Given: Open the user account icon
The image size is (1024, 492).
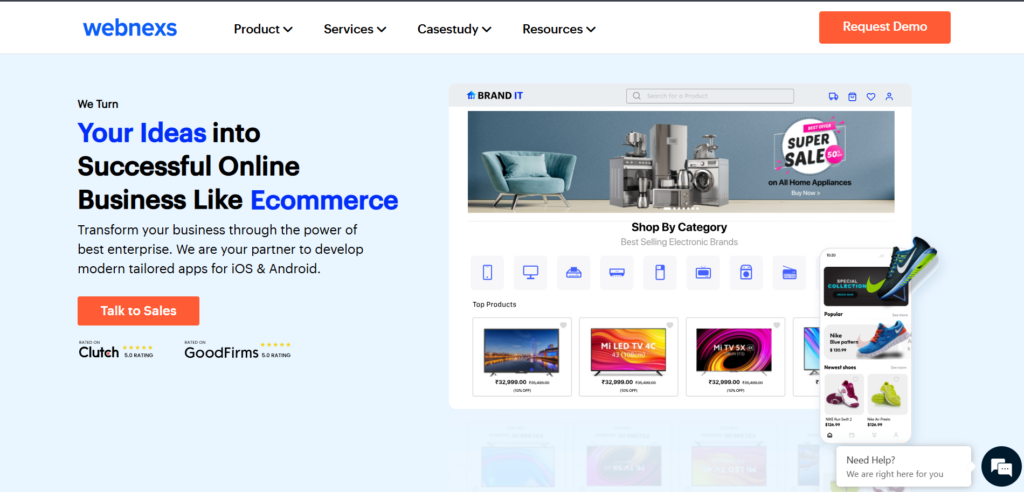Looking at the screenshot, I should tap(889, 97).
